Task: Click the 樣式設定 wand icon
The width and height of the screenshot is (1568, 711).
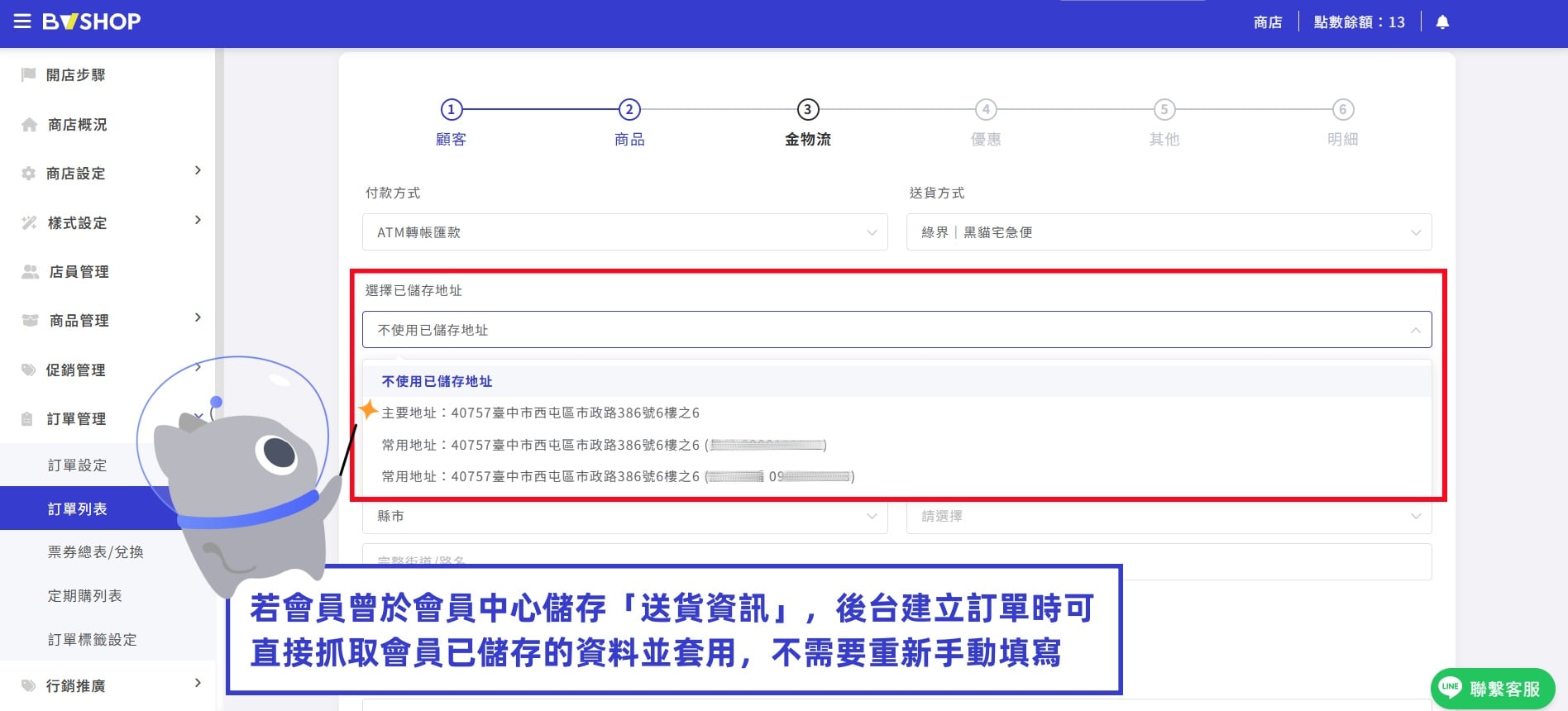Action: click(x=30, y=222)
